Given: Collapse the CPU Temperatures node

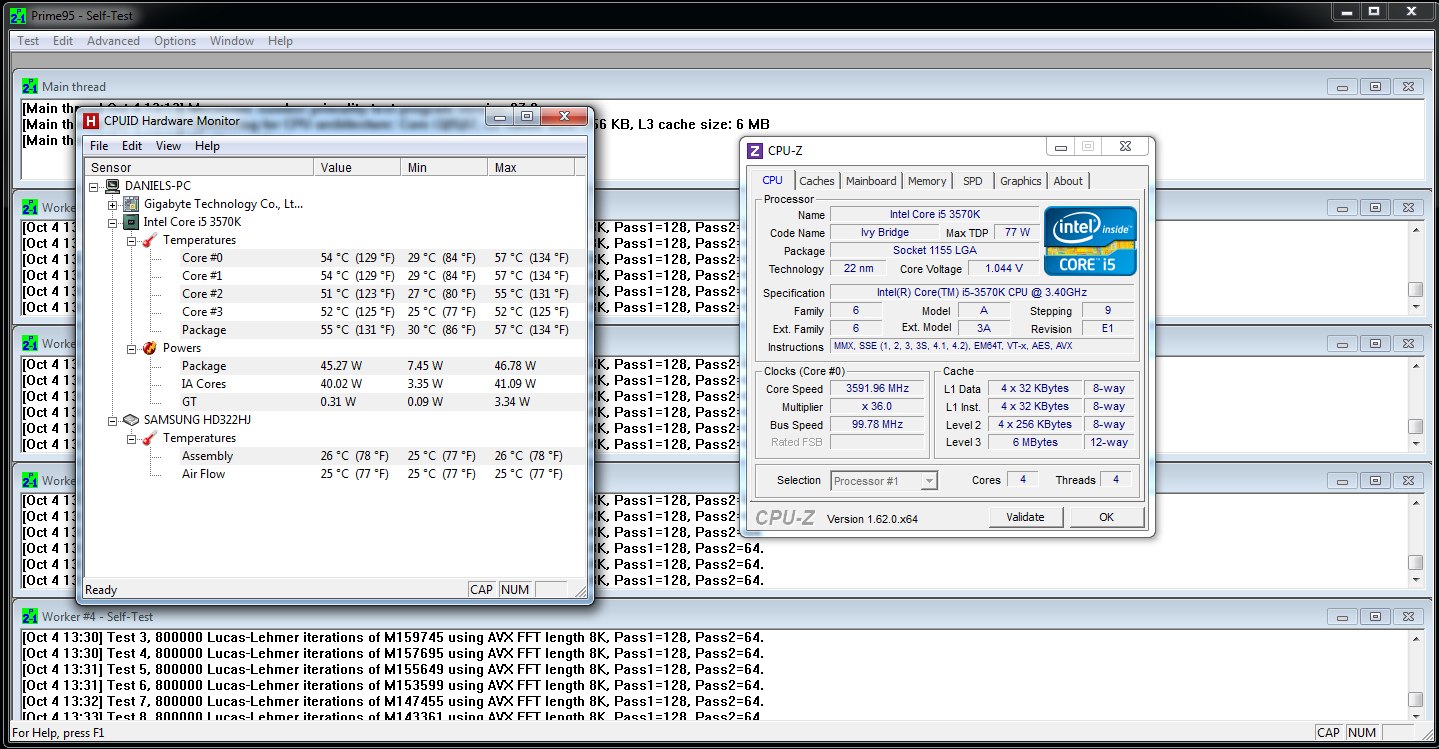Looking at the screenshot, I should [x=132, y=240].
